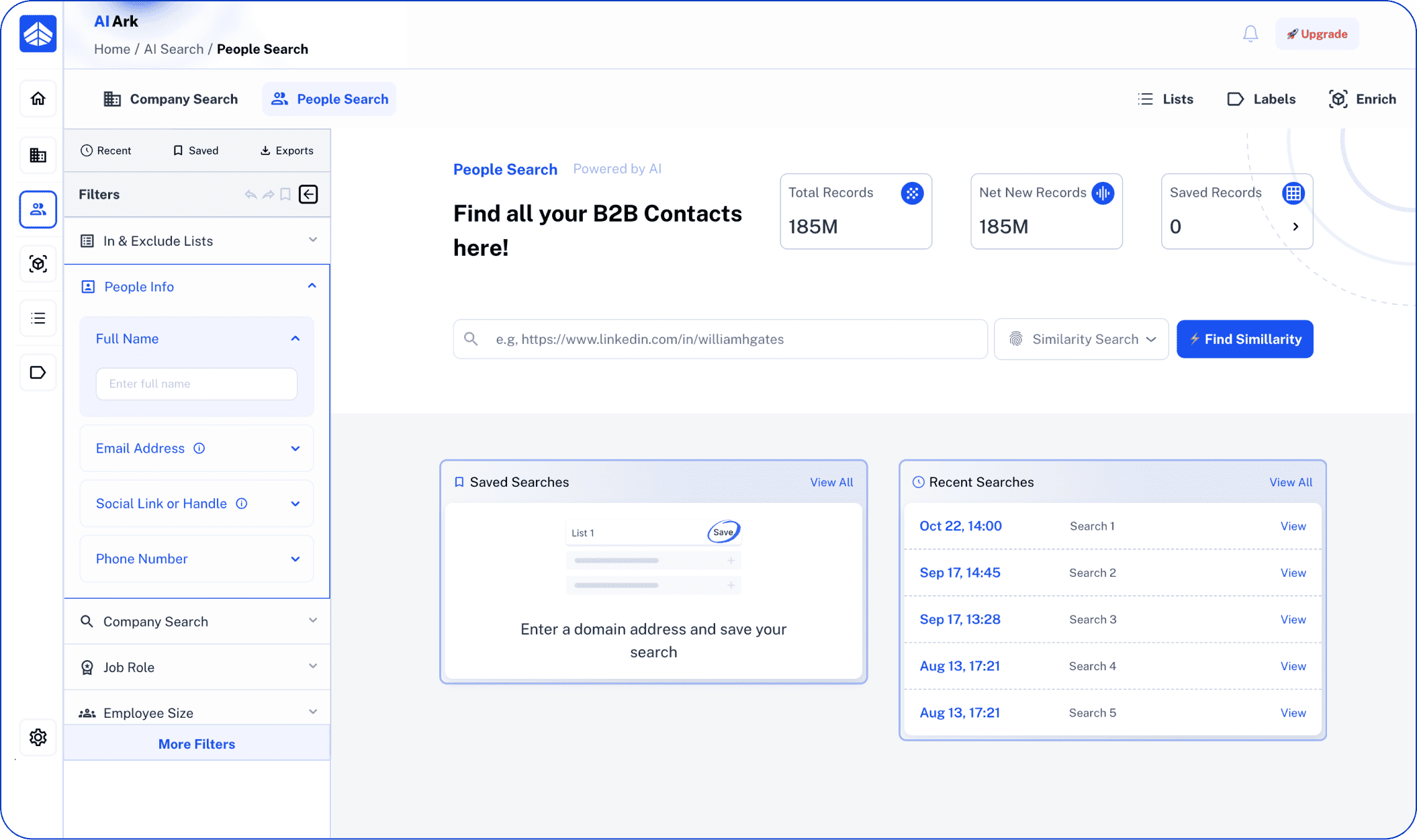View Search 4 recent entry
1417x840 pixels.
coord(1293,666)
